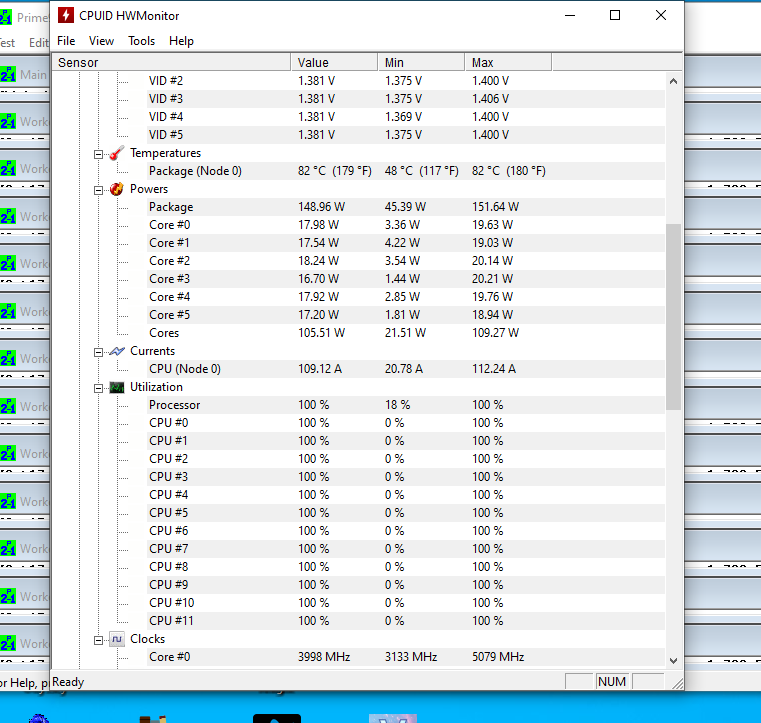The image size is (761, 723).
Task: Open the Edit menu in Prime95 window
Action: tap(39, 43)
